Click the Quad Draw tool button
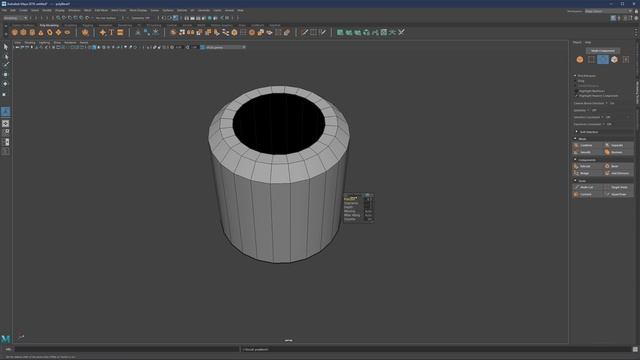The width and height of the screenshot is (640, 360). 618,194
